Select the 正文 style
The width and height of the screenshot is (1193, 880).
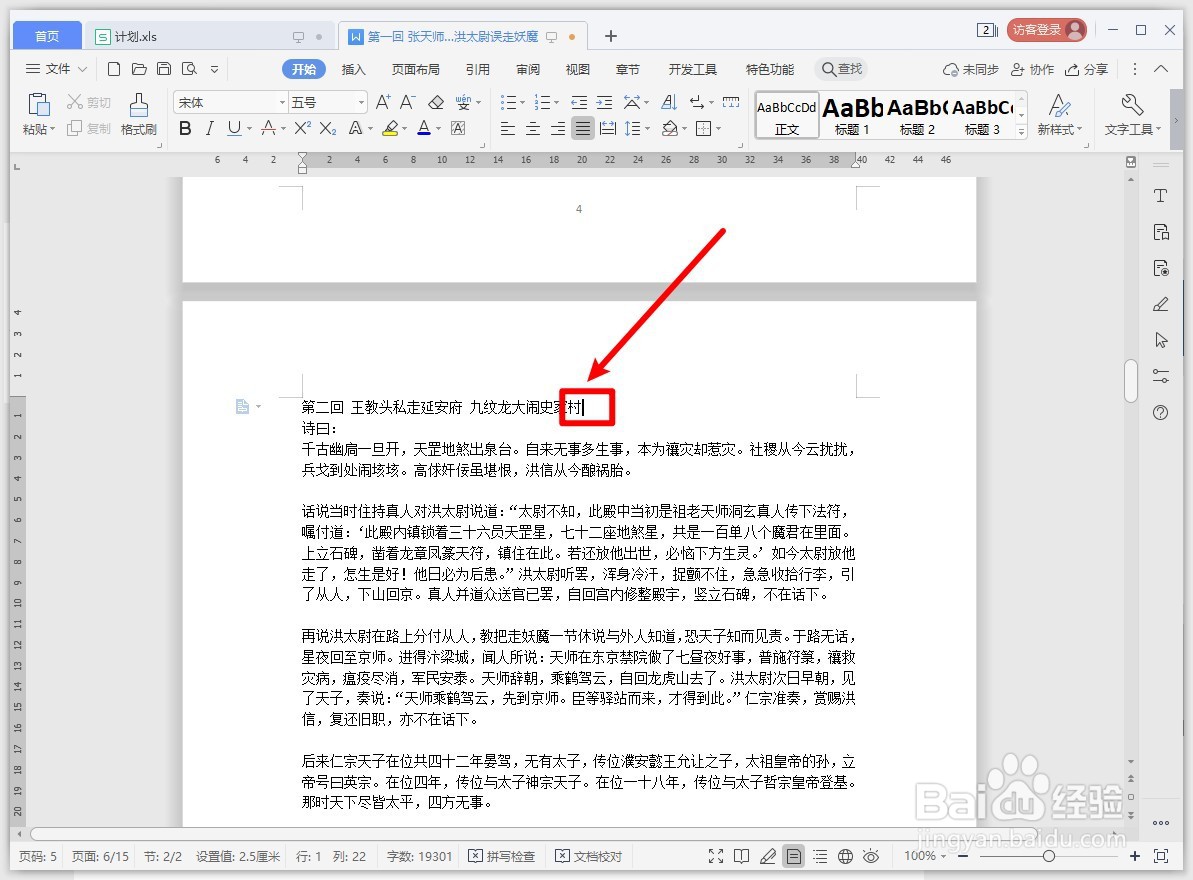tap(787, 116)
